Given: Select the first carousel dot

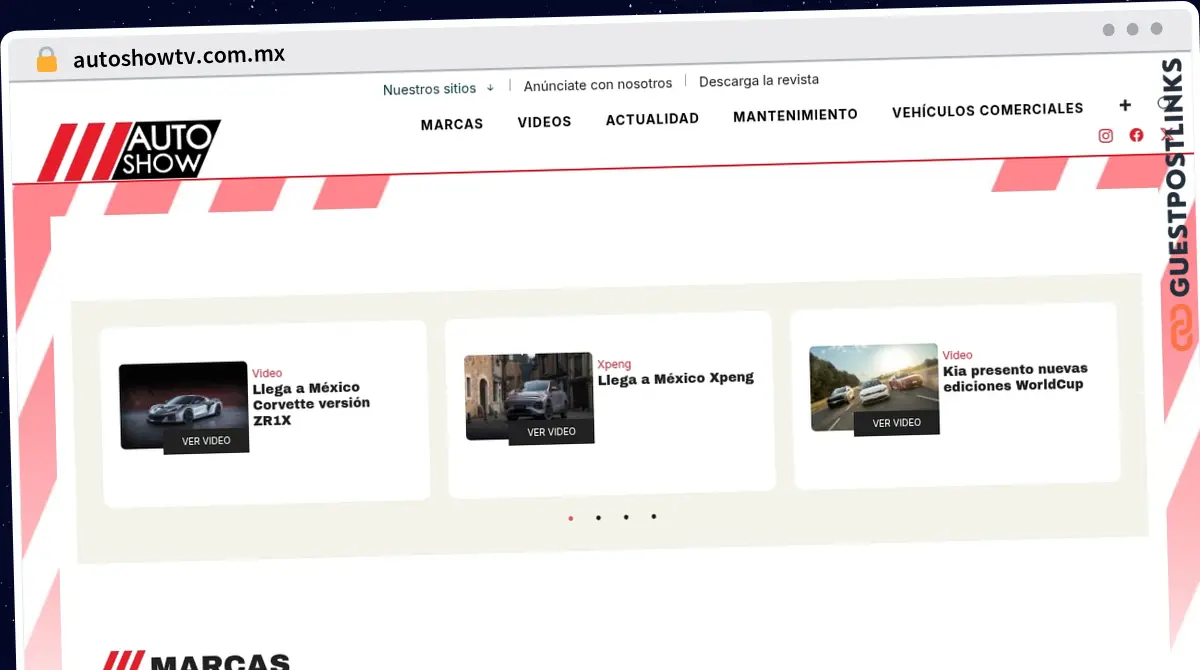Looking at the screenshot, I should click(571, 518).
